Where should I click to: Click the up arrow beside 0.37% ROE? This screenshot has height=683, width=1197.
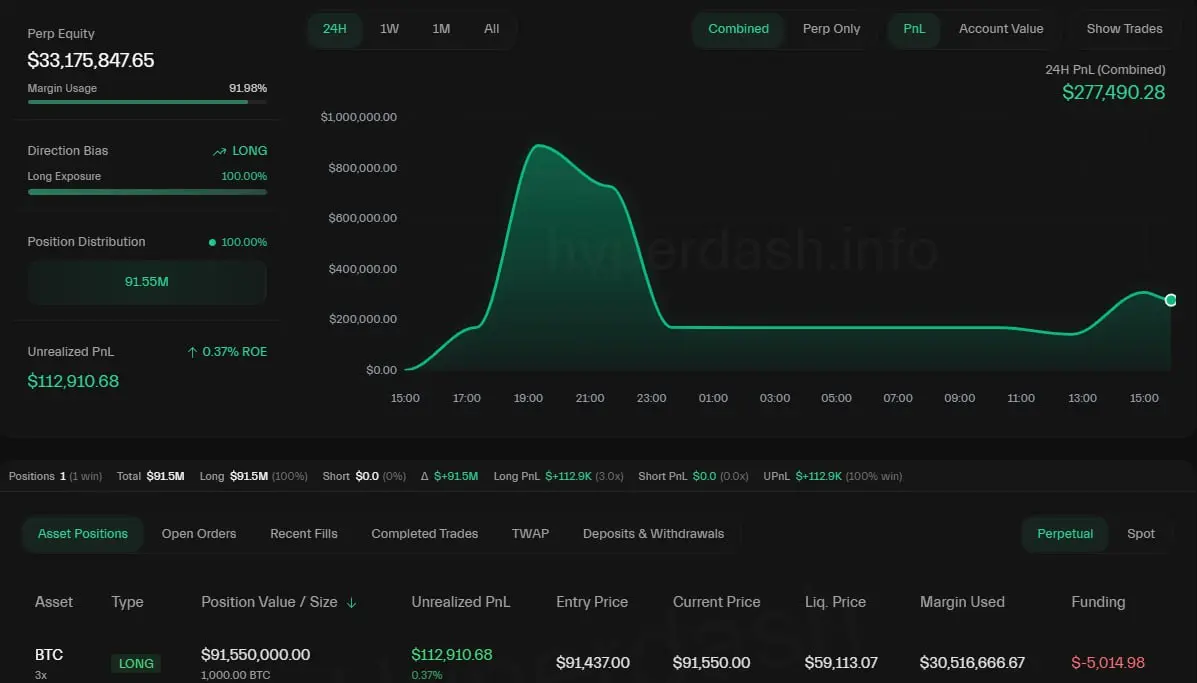pos(192,352)
